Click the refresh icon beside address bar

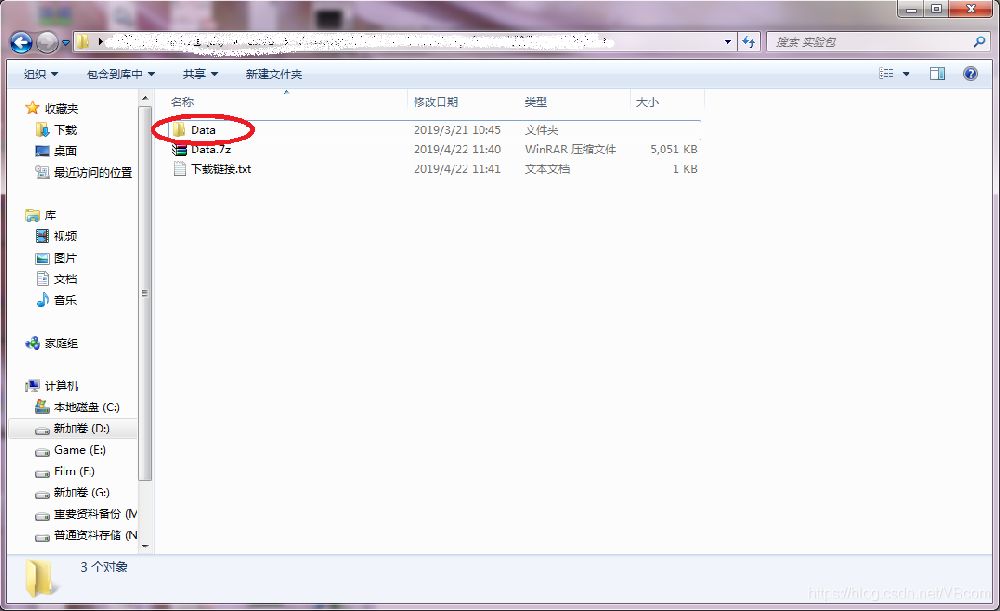click(x=750, y=42)
